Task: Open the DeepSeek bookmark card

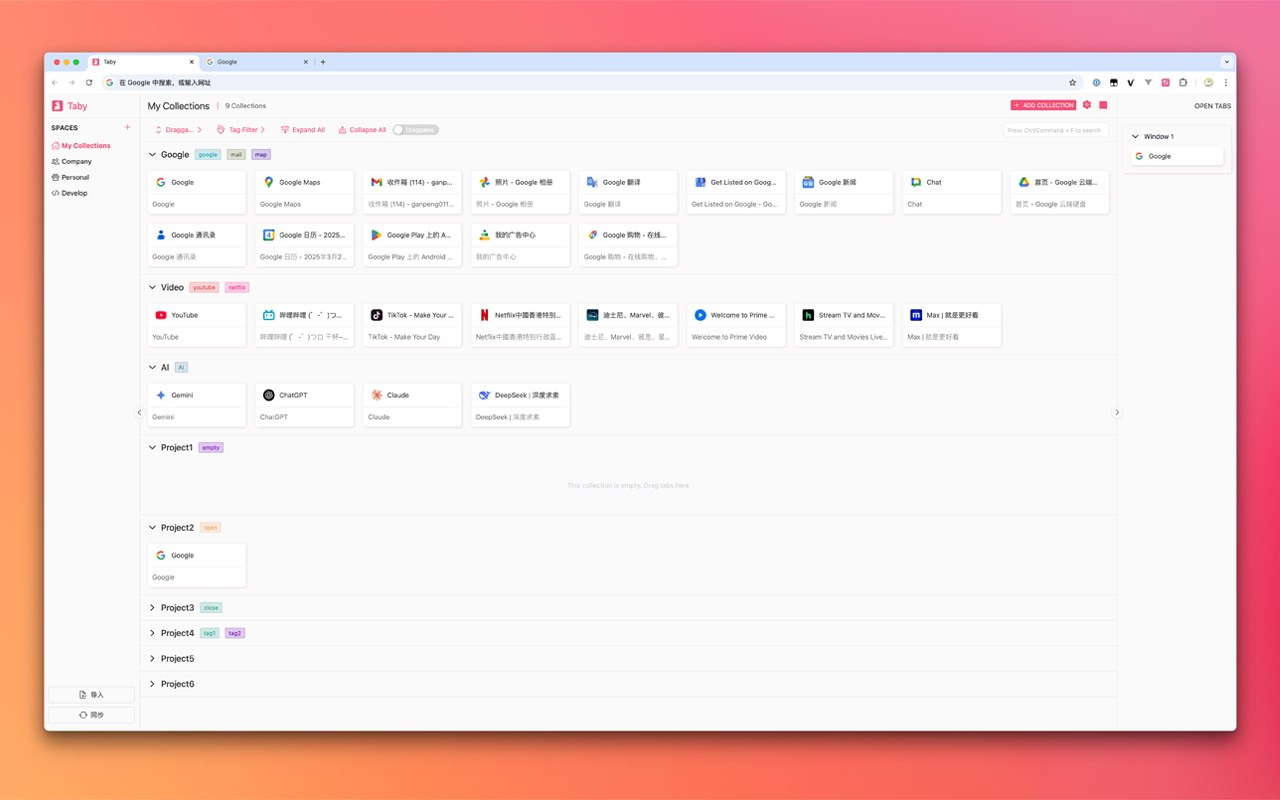Action: [521, 405]
